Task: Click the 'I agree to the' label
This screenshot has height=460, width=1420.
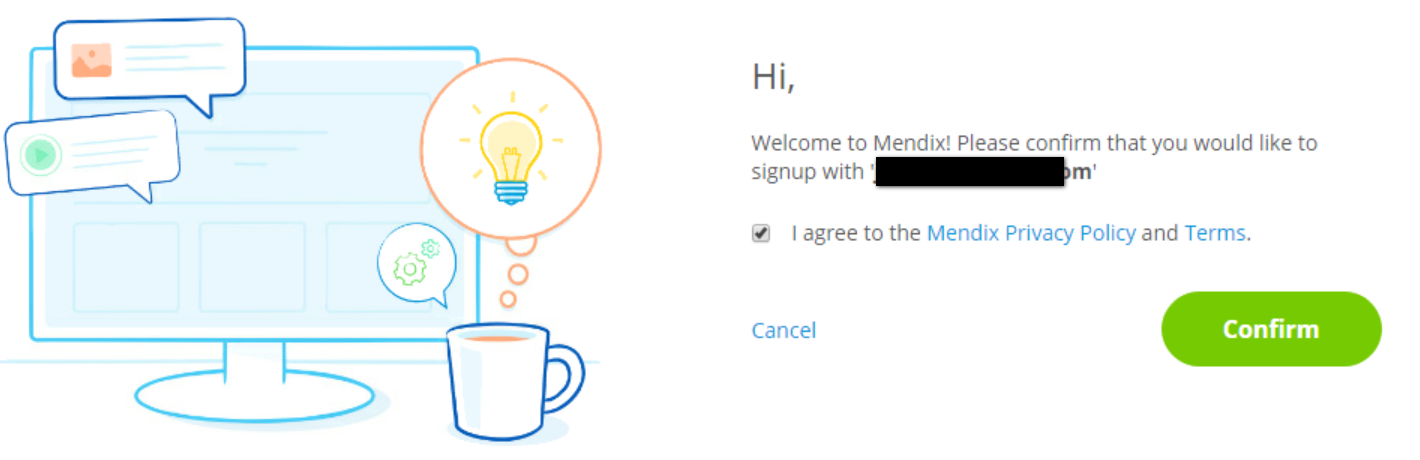Action: [x=856, y=233]
